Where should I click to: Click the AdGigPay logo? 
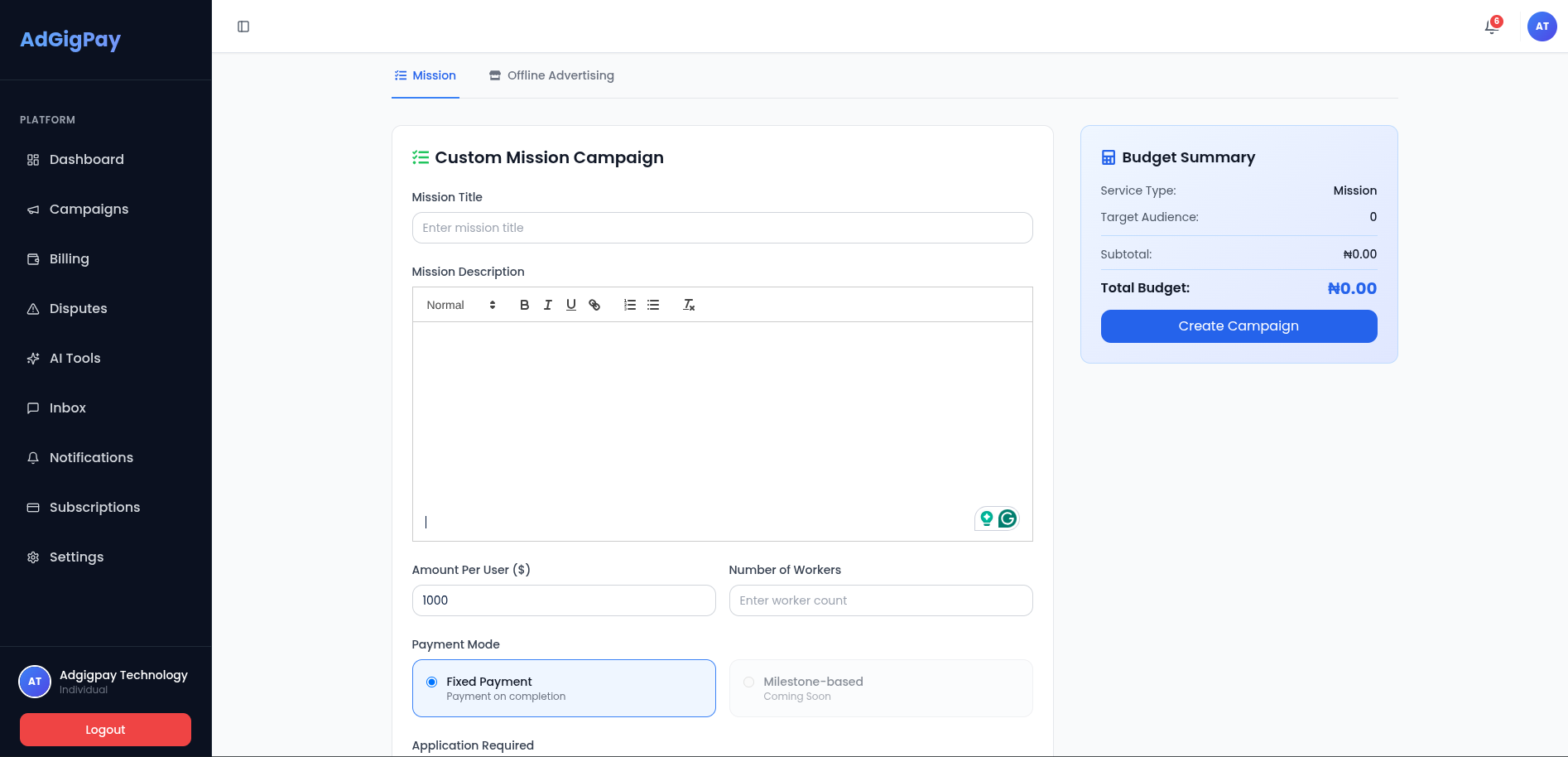(x=70, y=40)
